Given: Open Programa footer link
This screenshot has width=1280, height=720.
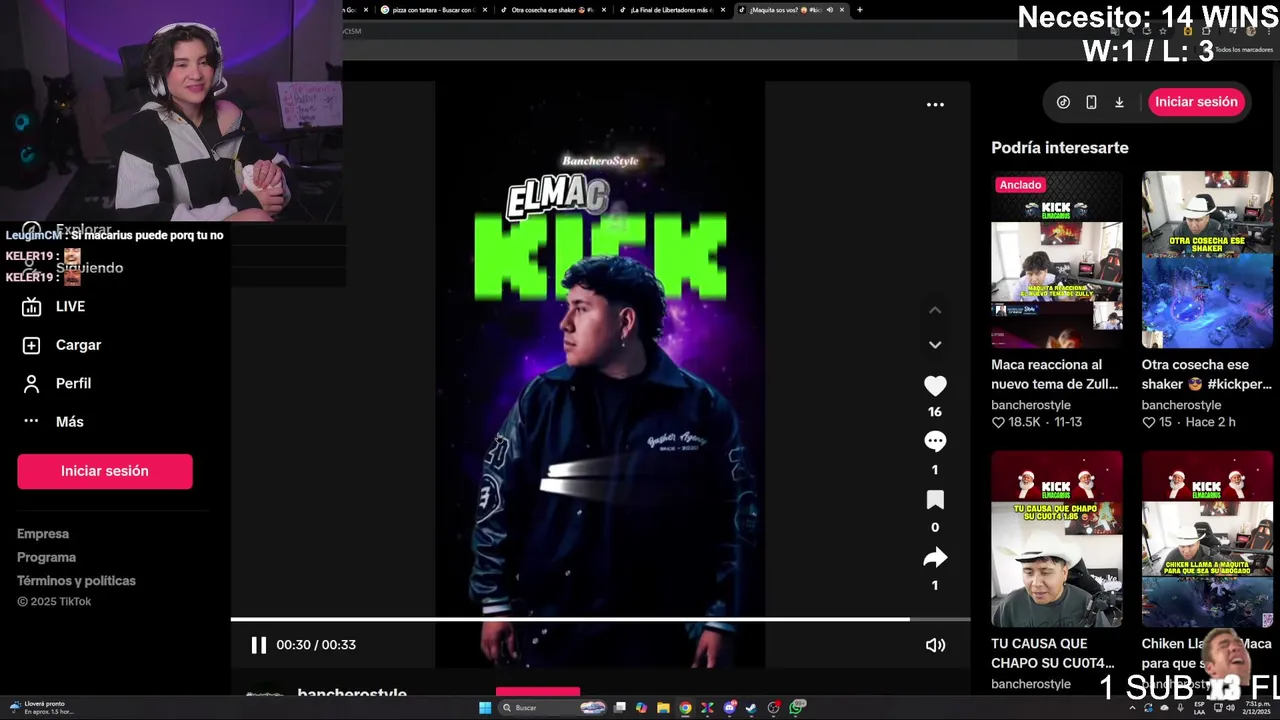Looking at the screenshot, I should tap(46, 557).
